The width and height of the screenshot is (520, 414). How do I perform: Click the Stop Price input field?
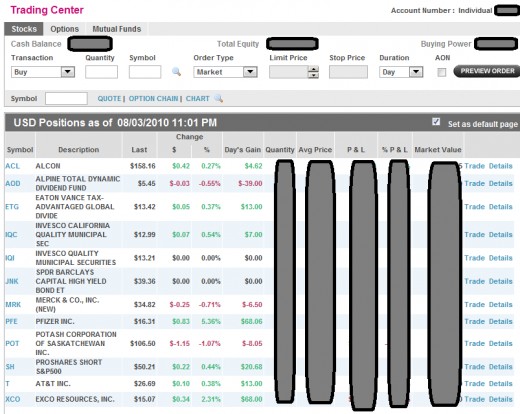pos(348,72)
